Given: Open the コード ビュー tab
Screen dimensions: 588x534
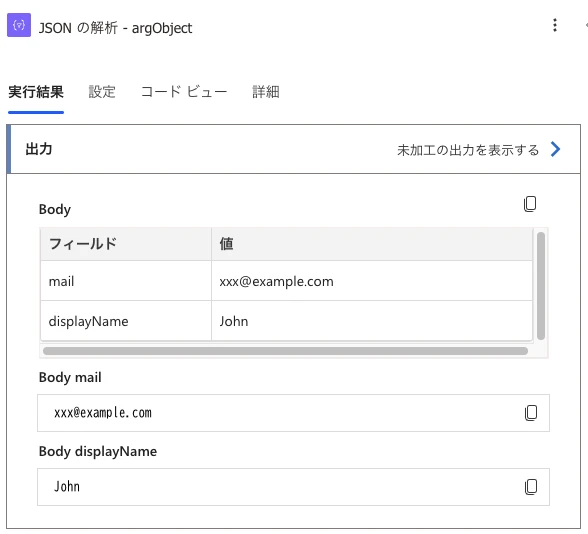Looking at the screenshot, I should (184, 92).
